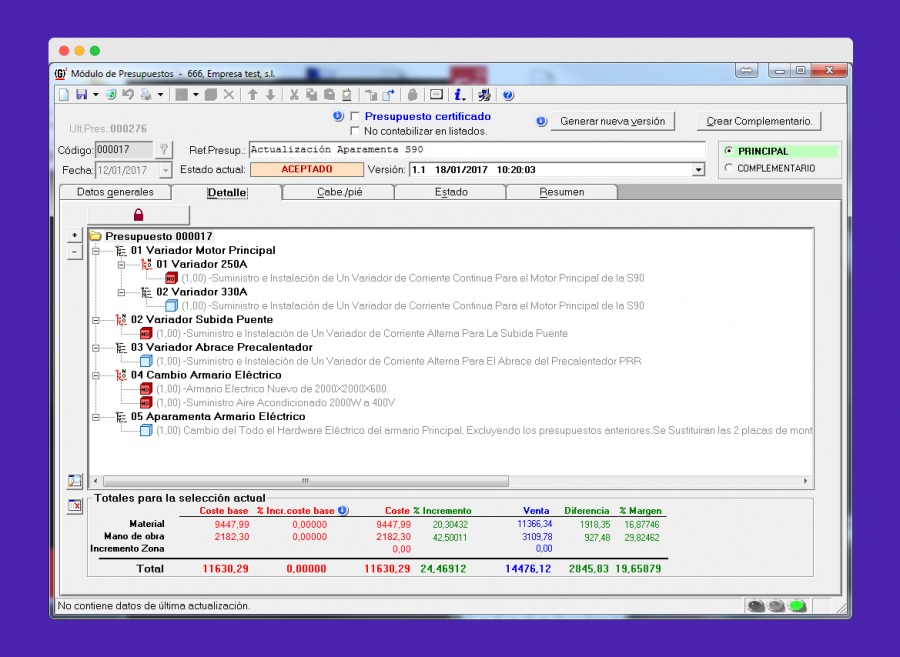Click the double arrow button in title bar
This screenshot has height=657, width=900.
(x=746, y=71)
